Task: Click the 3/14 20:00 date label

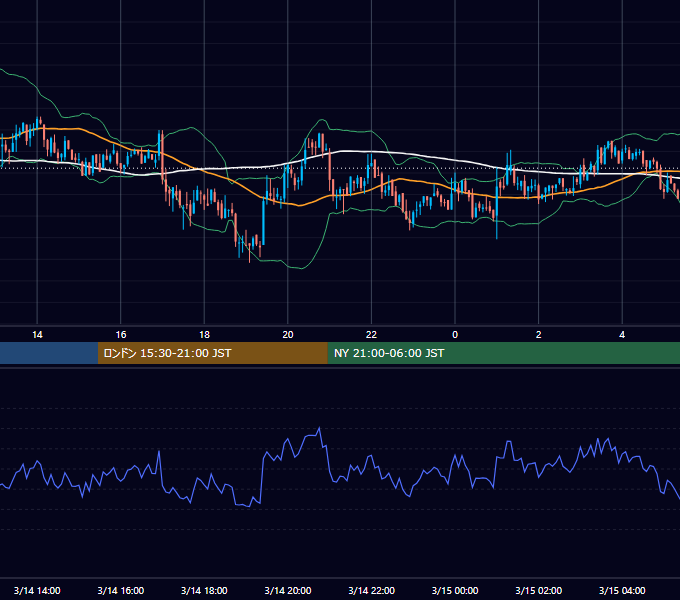Action: (288, 590)
